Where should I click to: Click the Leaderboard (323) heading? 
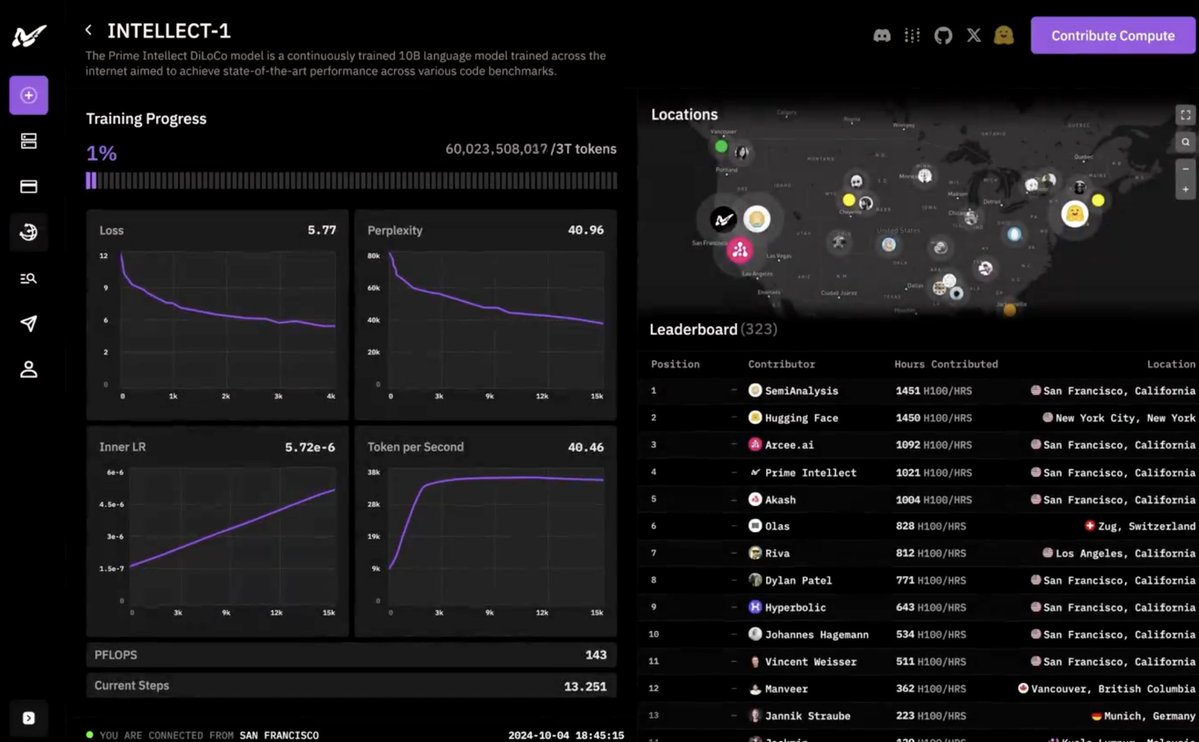[713, 330]
